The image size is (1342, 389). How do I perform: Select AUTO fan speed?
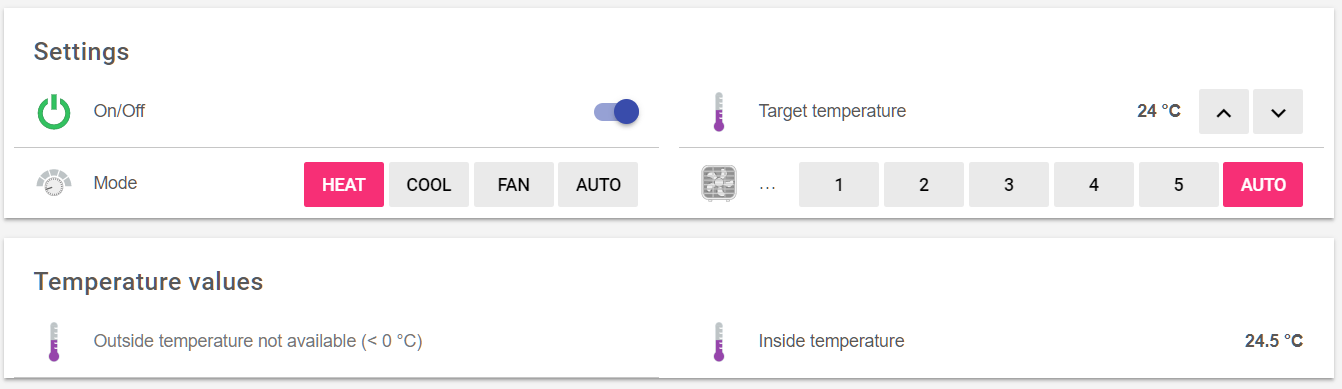pyautogui.click(x=1263, y=184)
